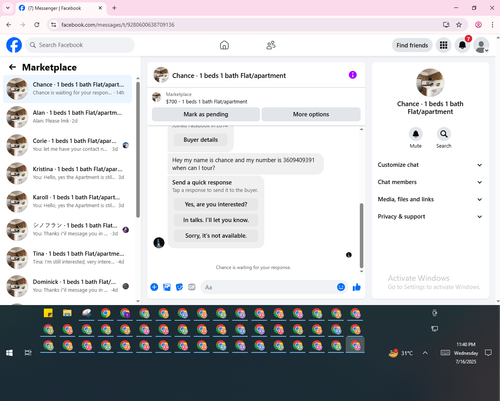The height and width of the screenshot is (401, 500).
Task: Click Find friends button
Action: tap(412, 45)
